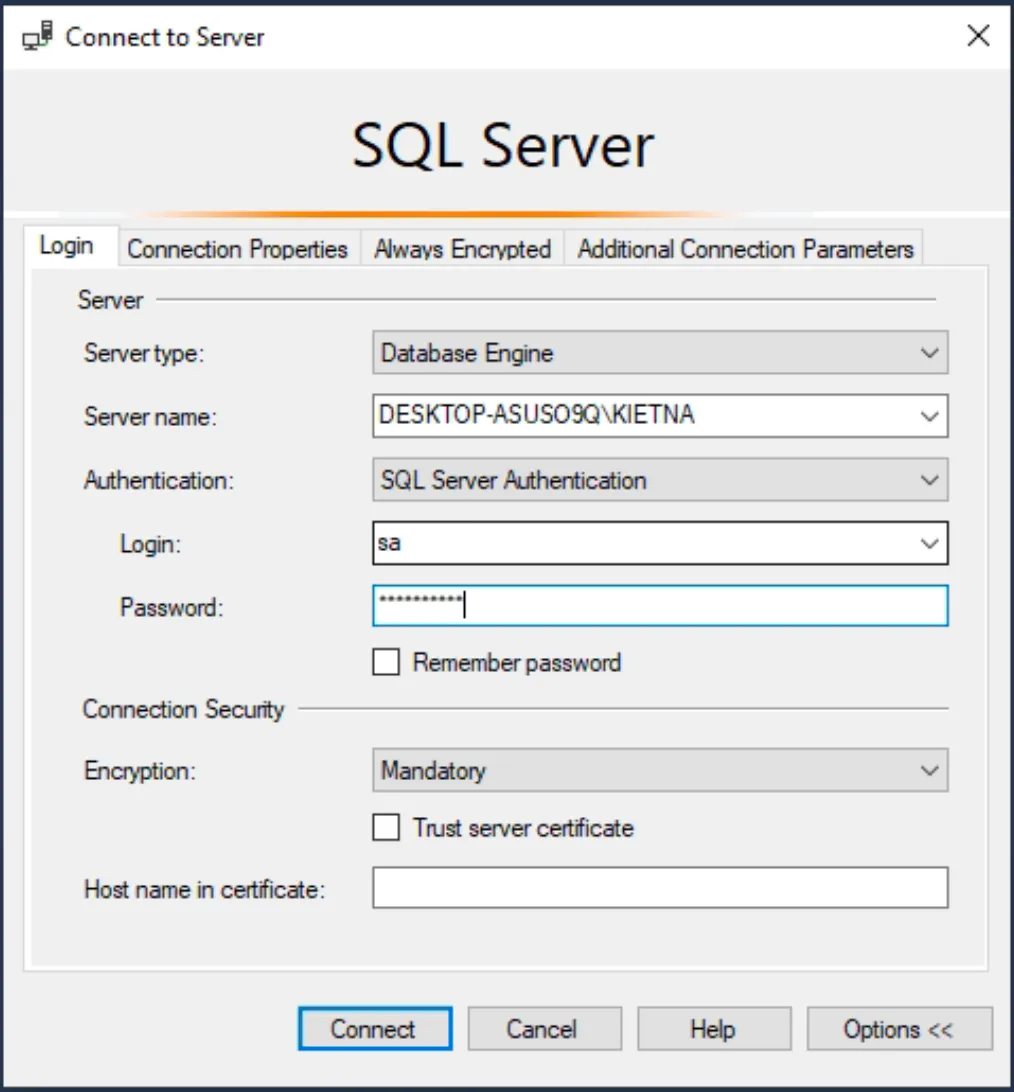Collapse options with Options << button
This screenshot has width=1014, height=1092.
coord(899,1029)
